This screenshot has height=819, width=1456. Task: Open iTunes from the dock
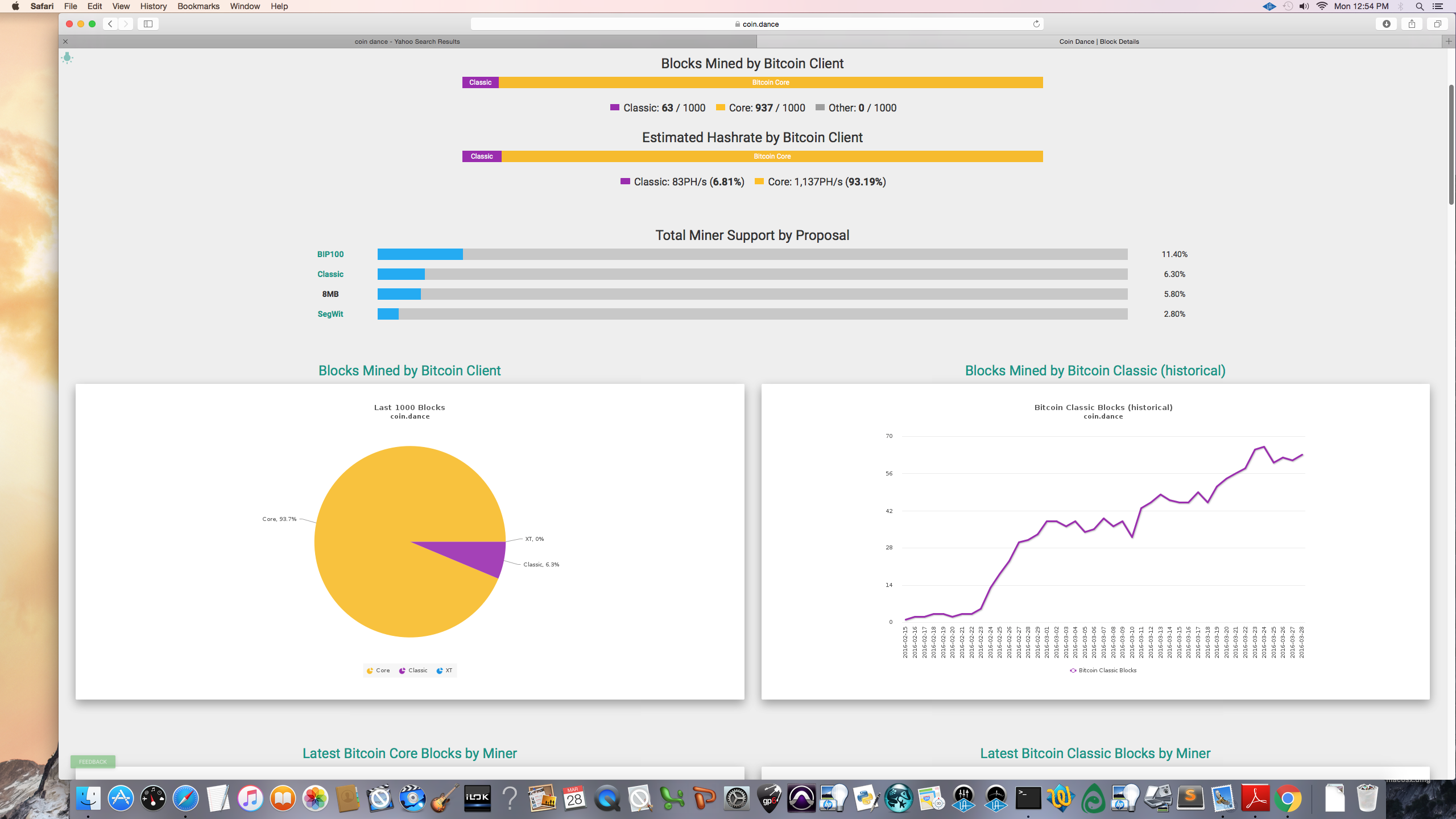click(250, 799)
